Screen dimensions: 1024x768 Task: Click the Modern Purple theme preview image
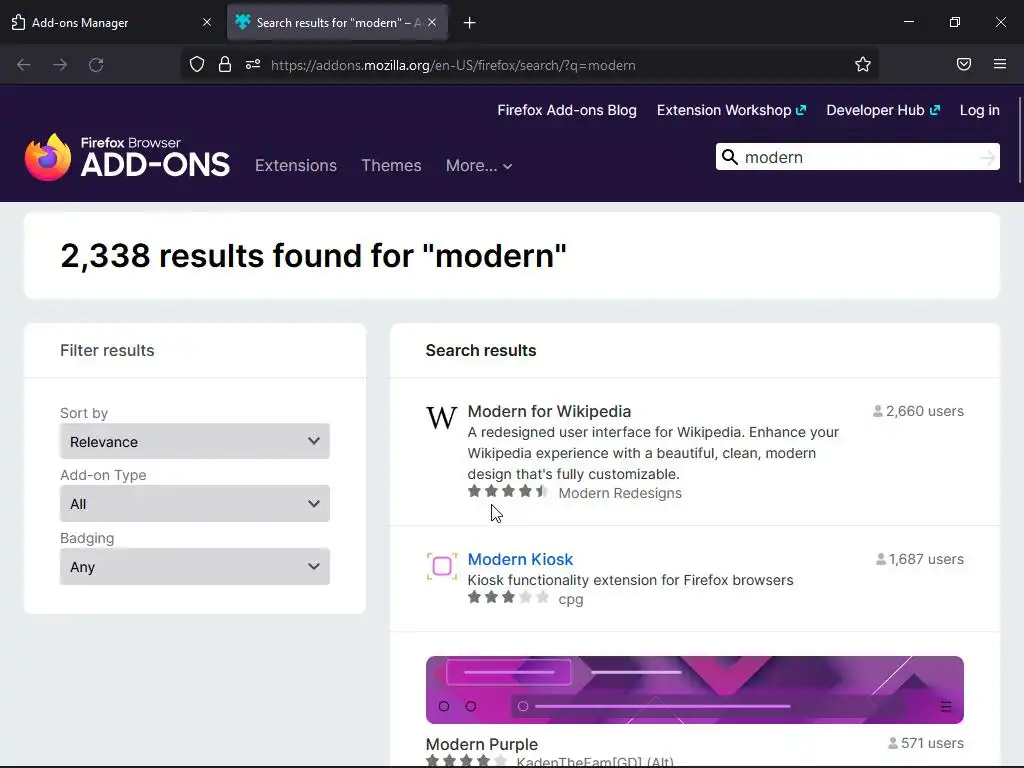[x=694, y=690]
